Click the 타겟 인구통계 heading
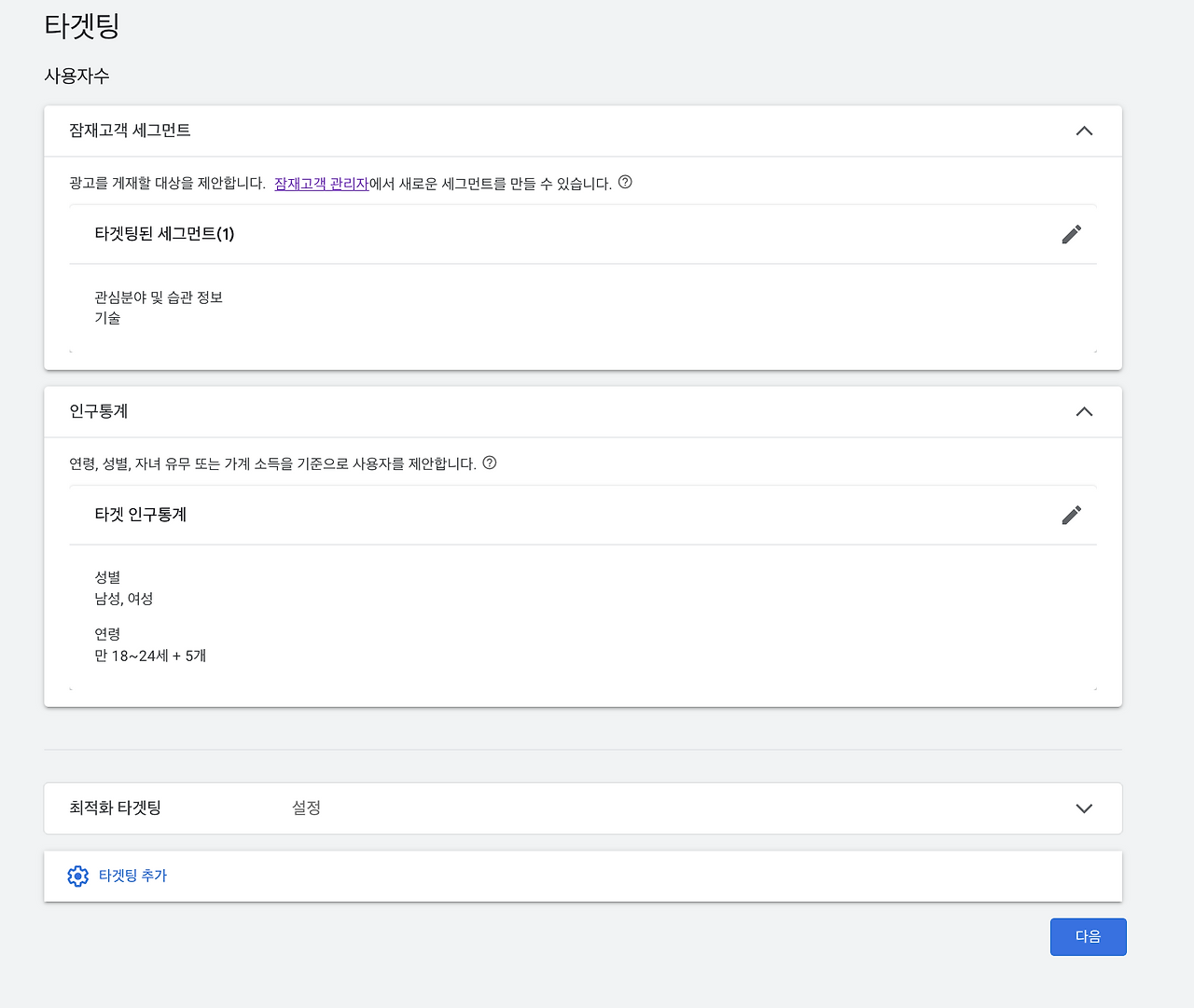The height and width of the screenshot is (1008, 1194). 142,514
